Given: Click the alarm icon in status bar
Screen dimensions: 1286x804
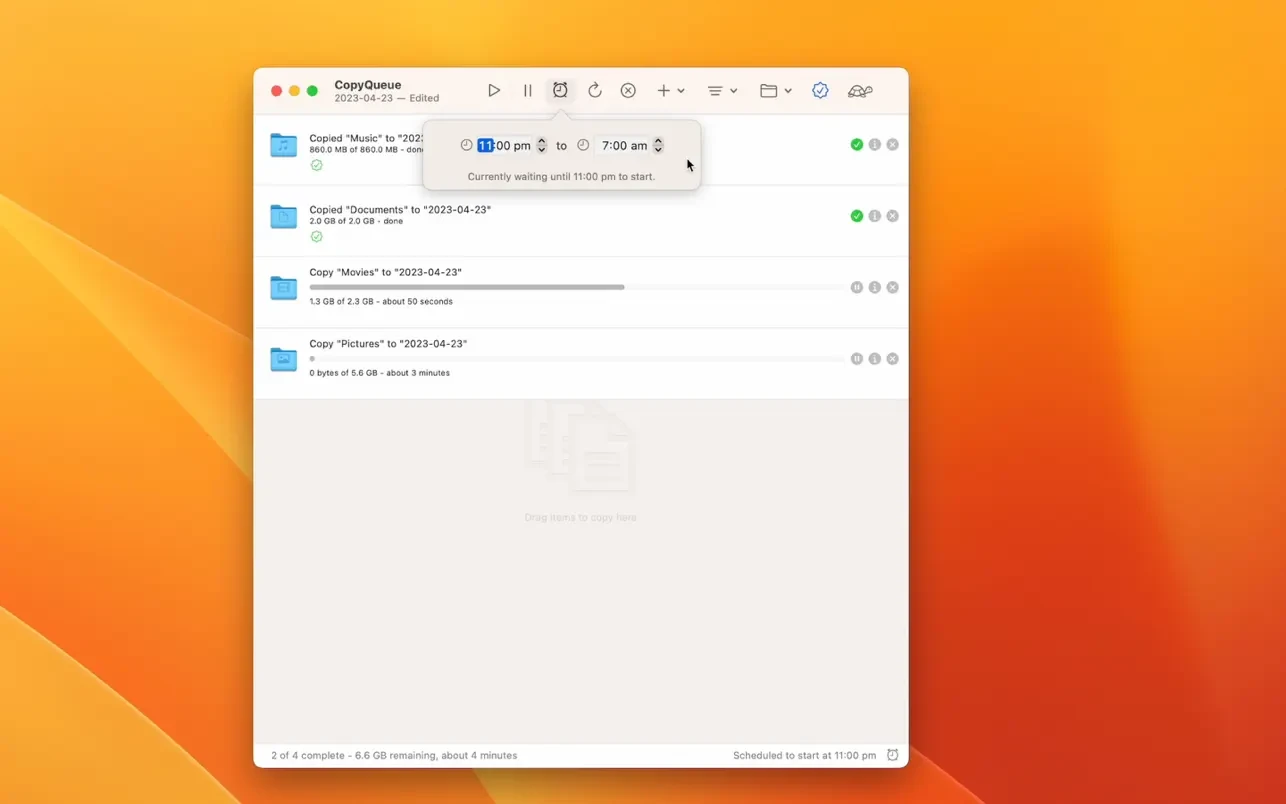Looking at the screenshot, I should [x=893, y=755].
